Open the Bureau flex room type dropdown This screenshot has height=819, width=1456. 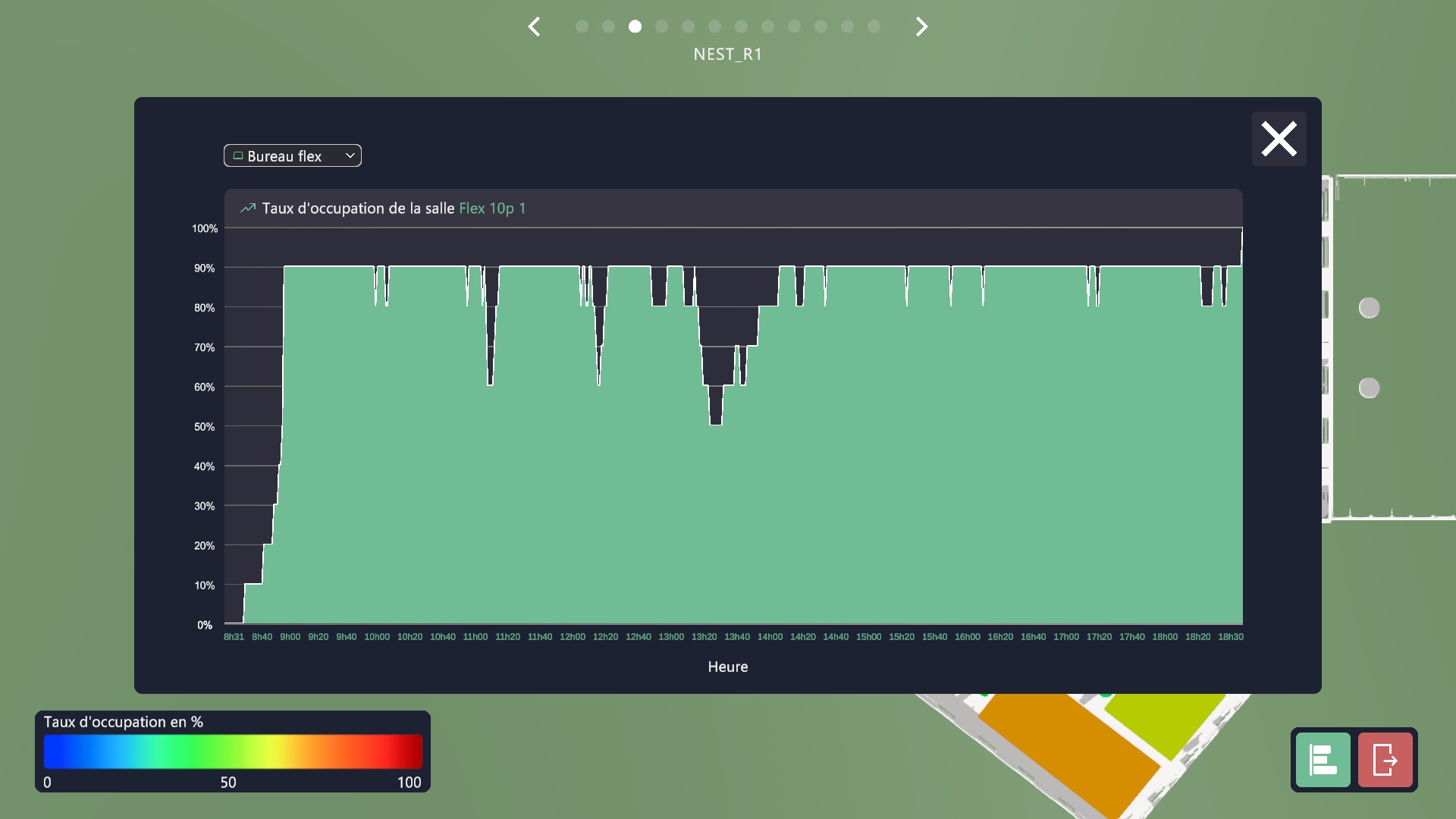pos(292,156)
